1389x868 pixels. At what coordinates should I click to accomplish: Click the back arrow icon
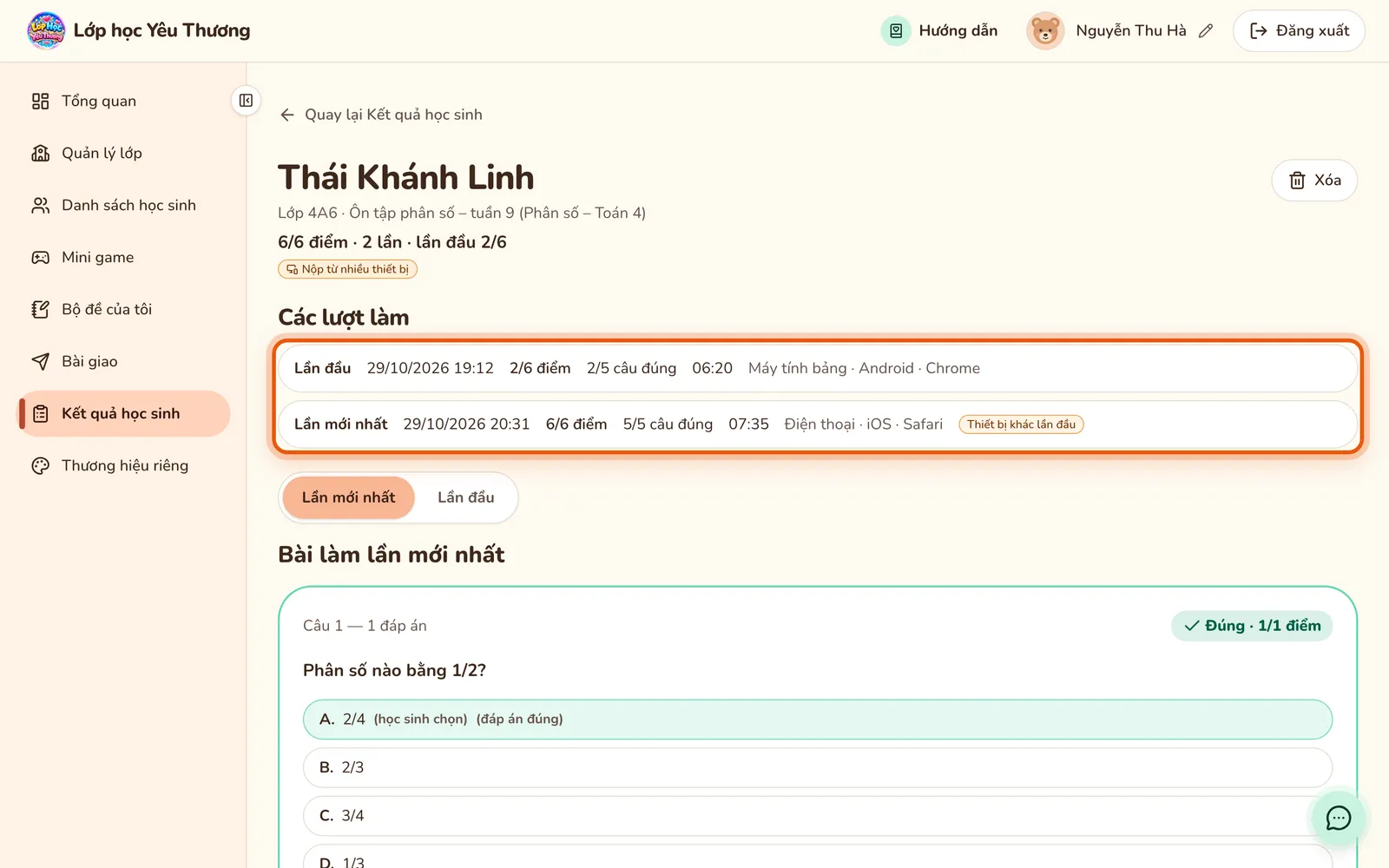pos(287,115)
